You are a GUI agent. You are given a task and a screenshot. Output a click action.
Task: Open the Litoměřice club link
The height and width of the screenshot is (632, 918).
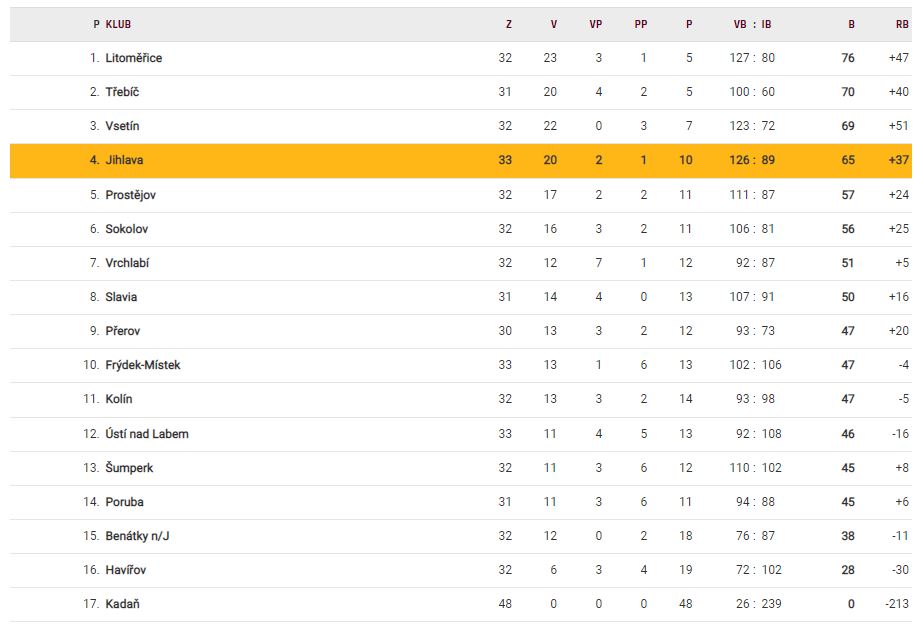[x=133, y=58]
